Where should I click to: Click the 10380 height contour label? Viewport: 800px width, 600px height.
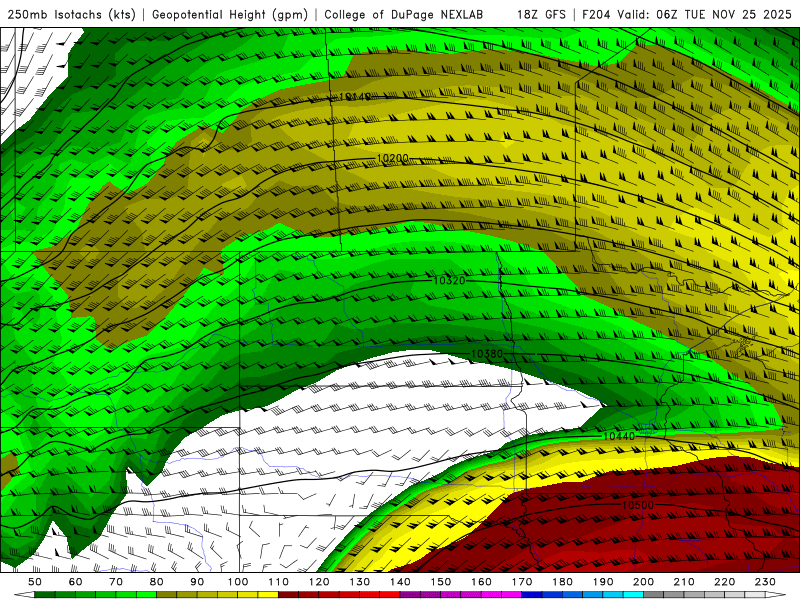[487, 354]
